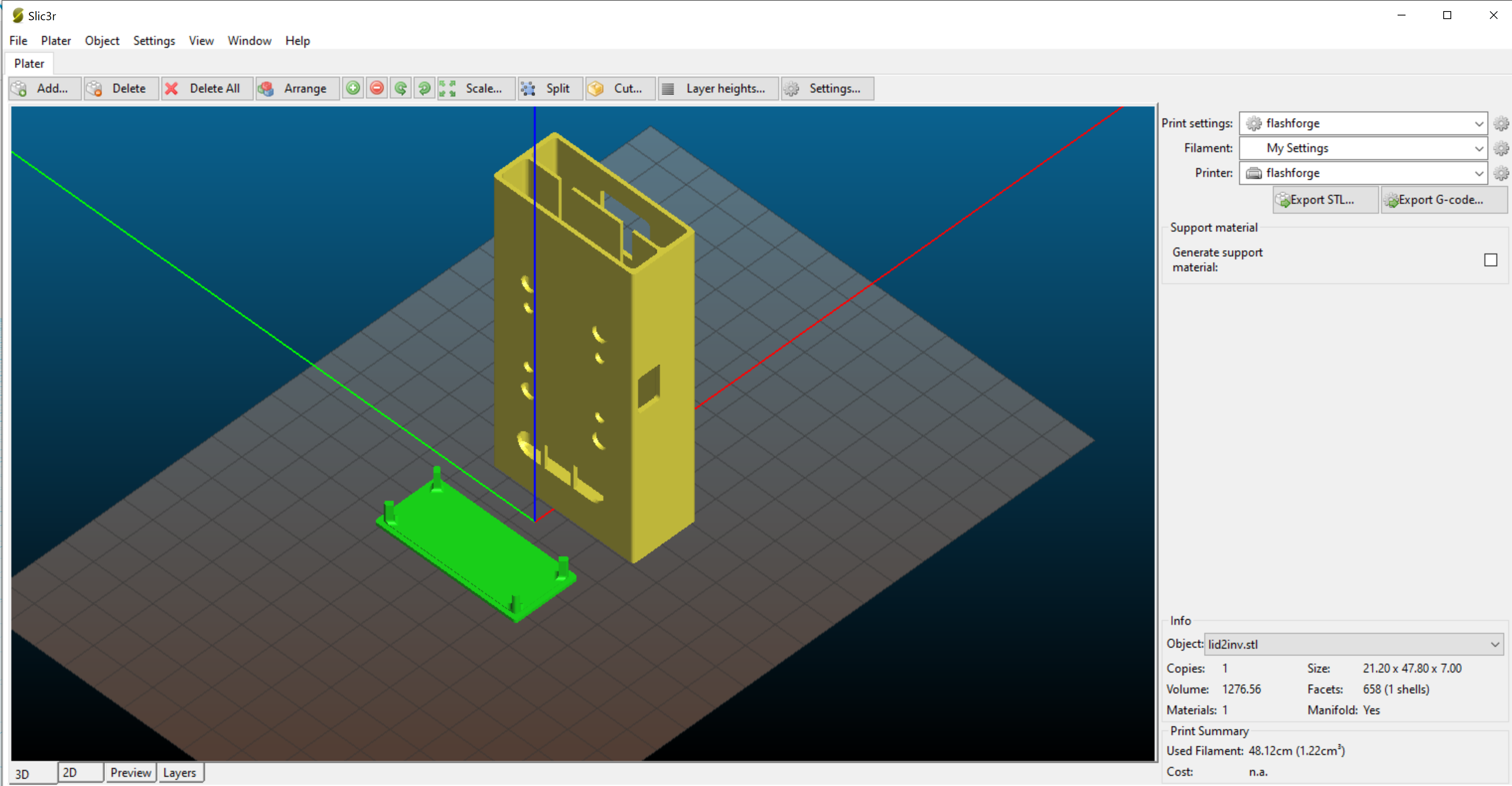The image size is (1512, 786).
Task: Click the size value 21.20 x 47.80 x 7.00
Action: [x=1411, y=668]
